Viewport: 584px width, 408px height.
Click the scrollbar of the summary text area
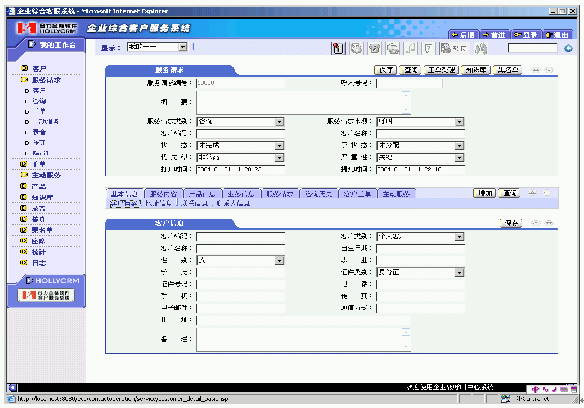pos(406,102)
